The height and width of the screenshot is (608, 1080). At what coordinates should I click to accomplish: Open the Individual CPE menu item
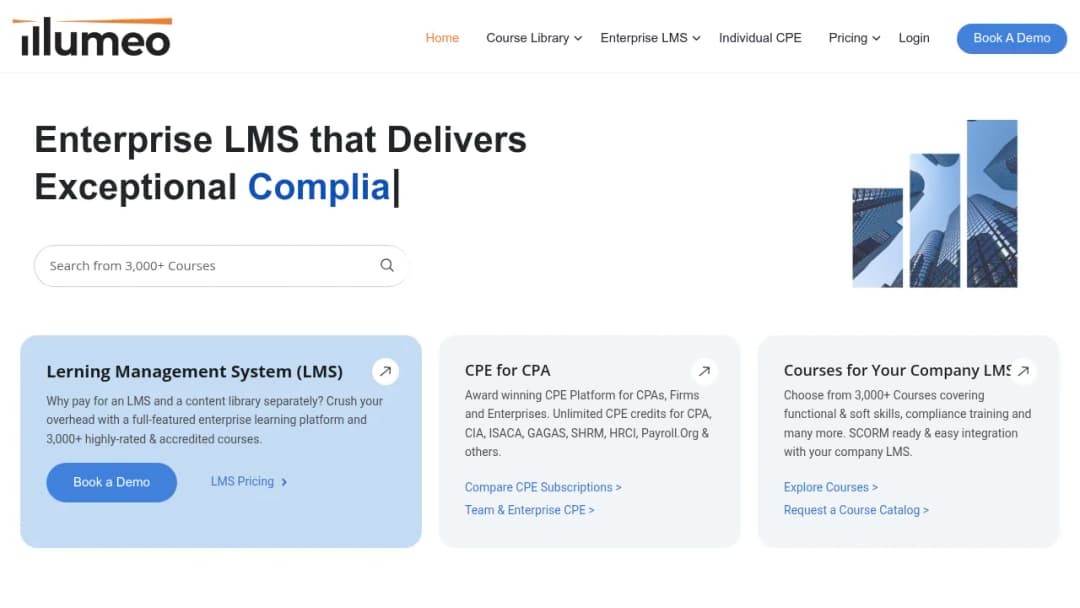tap(760, 38)
